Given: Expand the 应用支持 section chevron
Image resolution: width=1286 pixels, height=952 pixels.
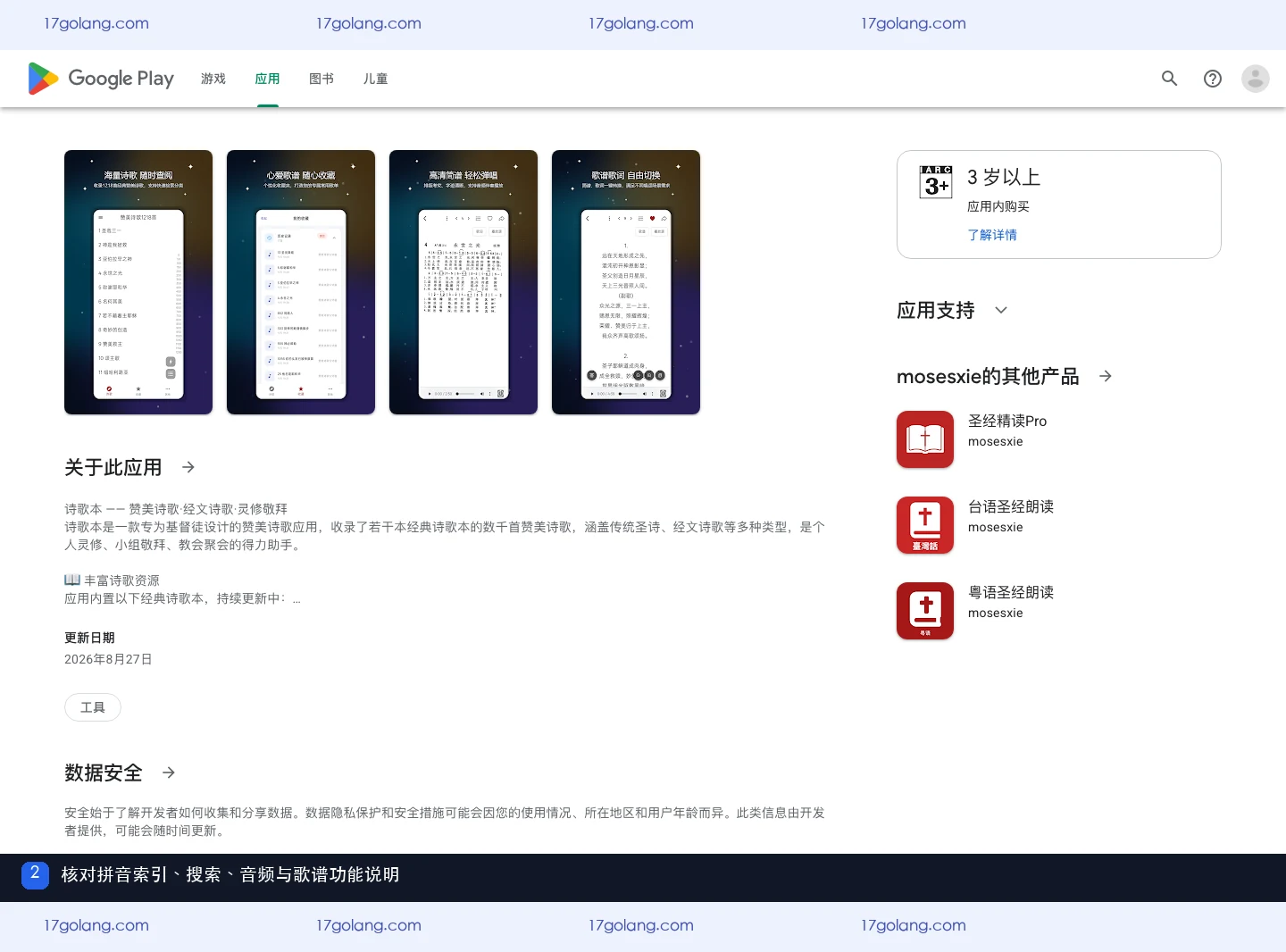Looking at the screenshot, I should pyautogui.click(x=1001, y=310).
